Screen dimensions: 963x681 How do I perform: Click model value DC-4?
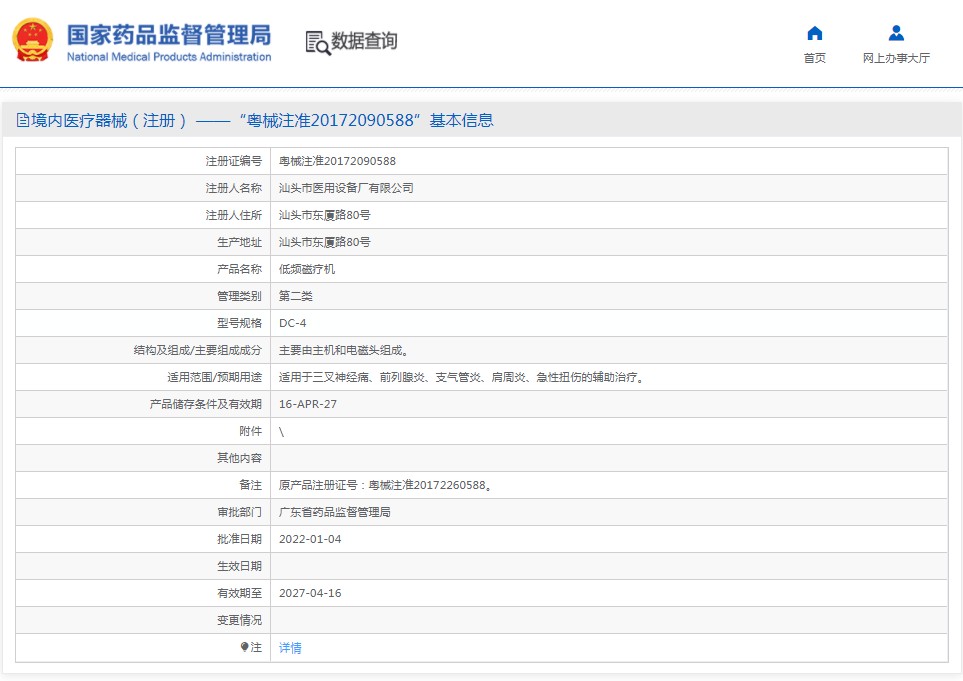292,323
